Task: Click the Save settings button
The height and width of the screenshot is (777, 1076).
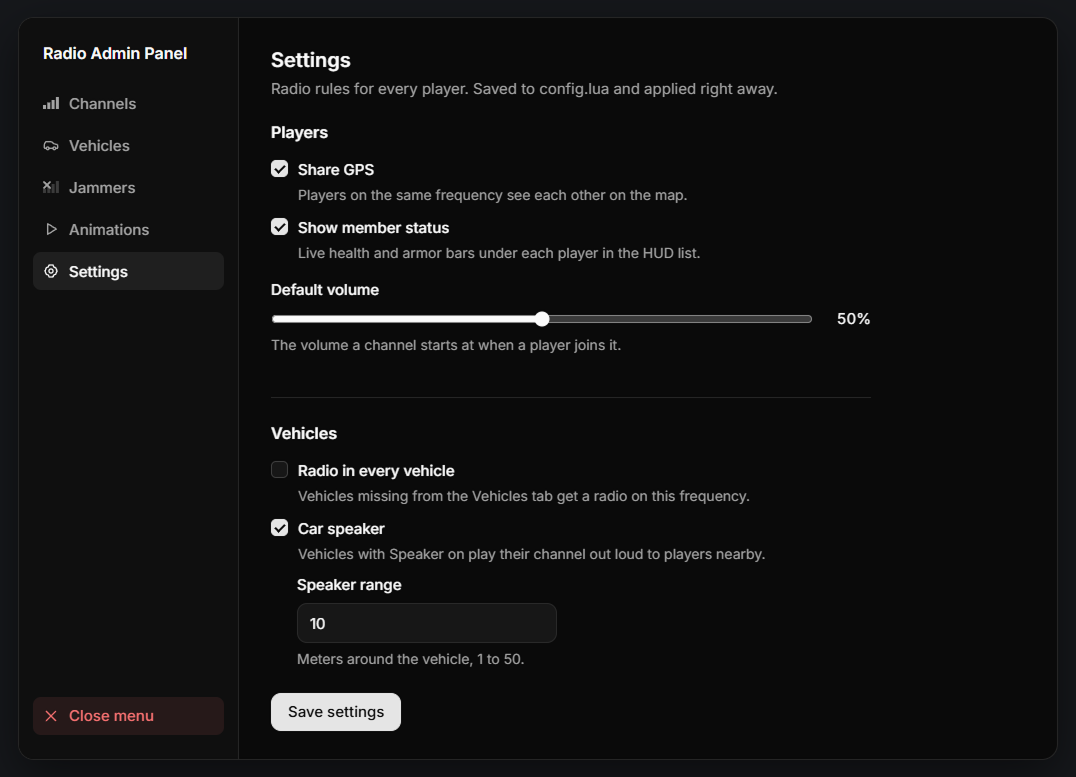Action: (x=336, y=712)
